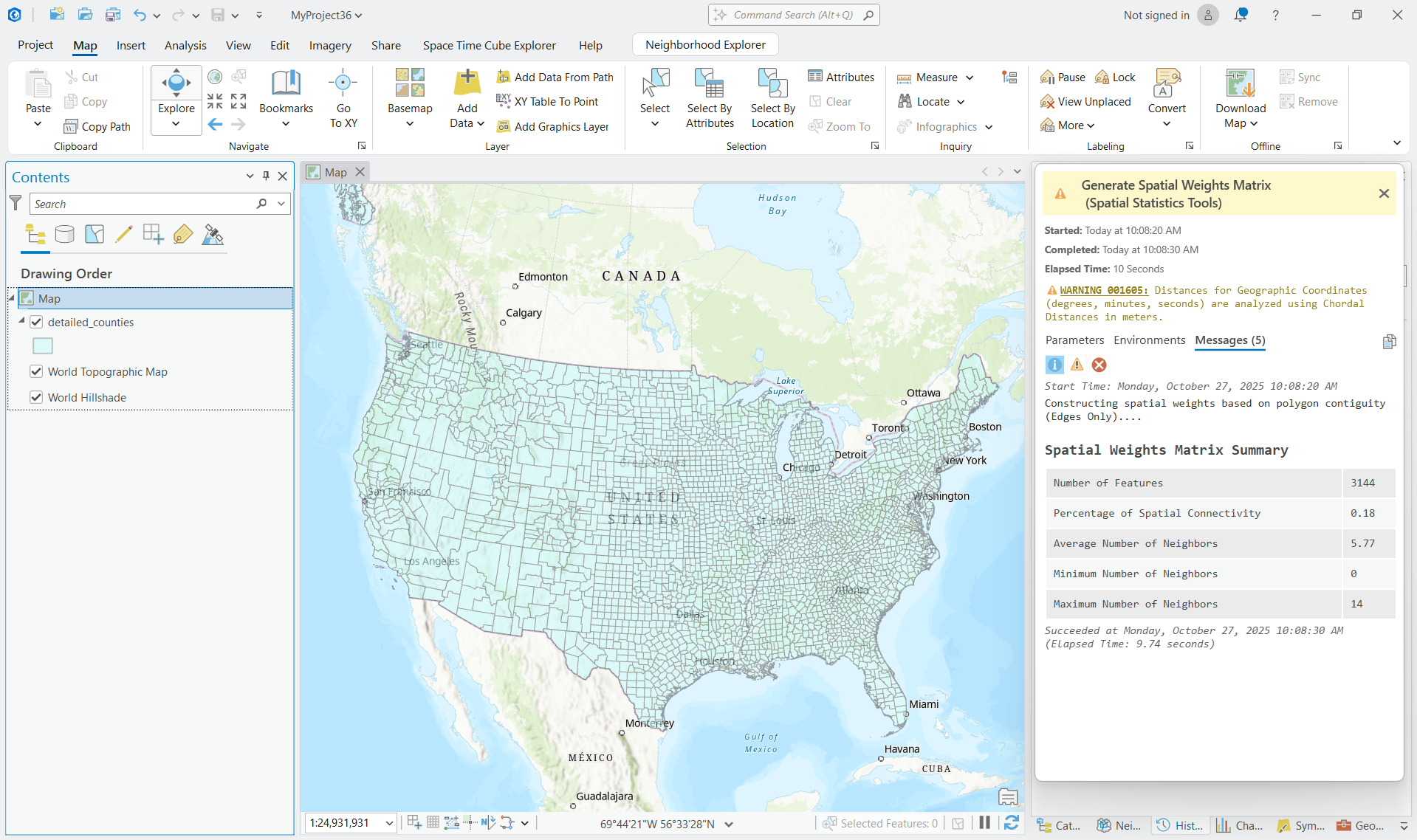Activate the Go To XY tool

[343, 96]
